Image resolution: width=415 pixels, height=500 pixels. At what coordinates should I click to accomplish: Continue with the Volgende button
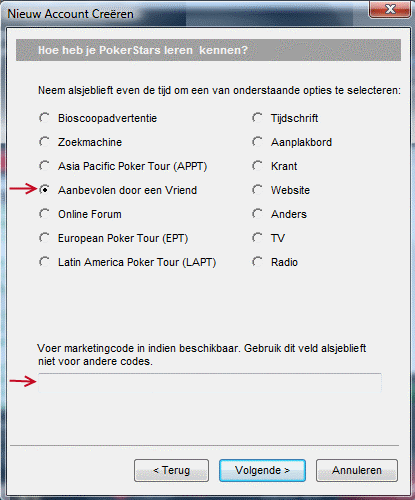262,470
